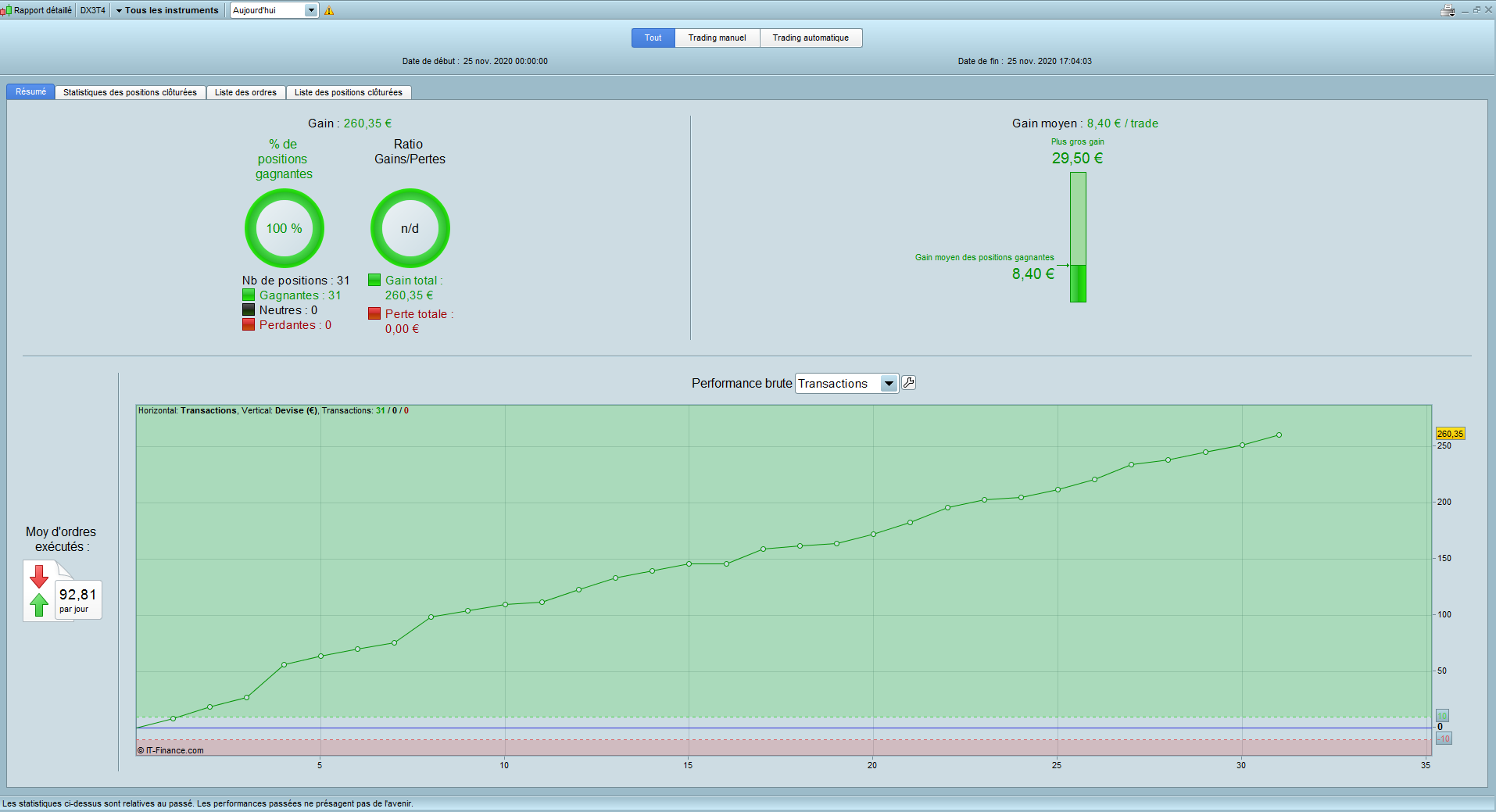Select the Trading manuel filter
1496x812 pixels.
coord(718,38)
